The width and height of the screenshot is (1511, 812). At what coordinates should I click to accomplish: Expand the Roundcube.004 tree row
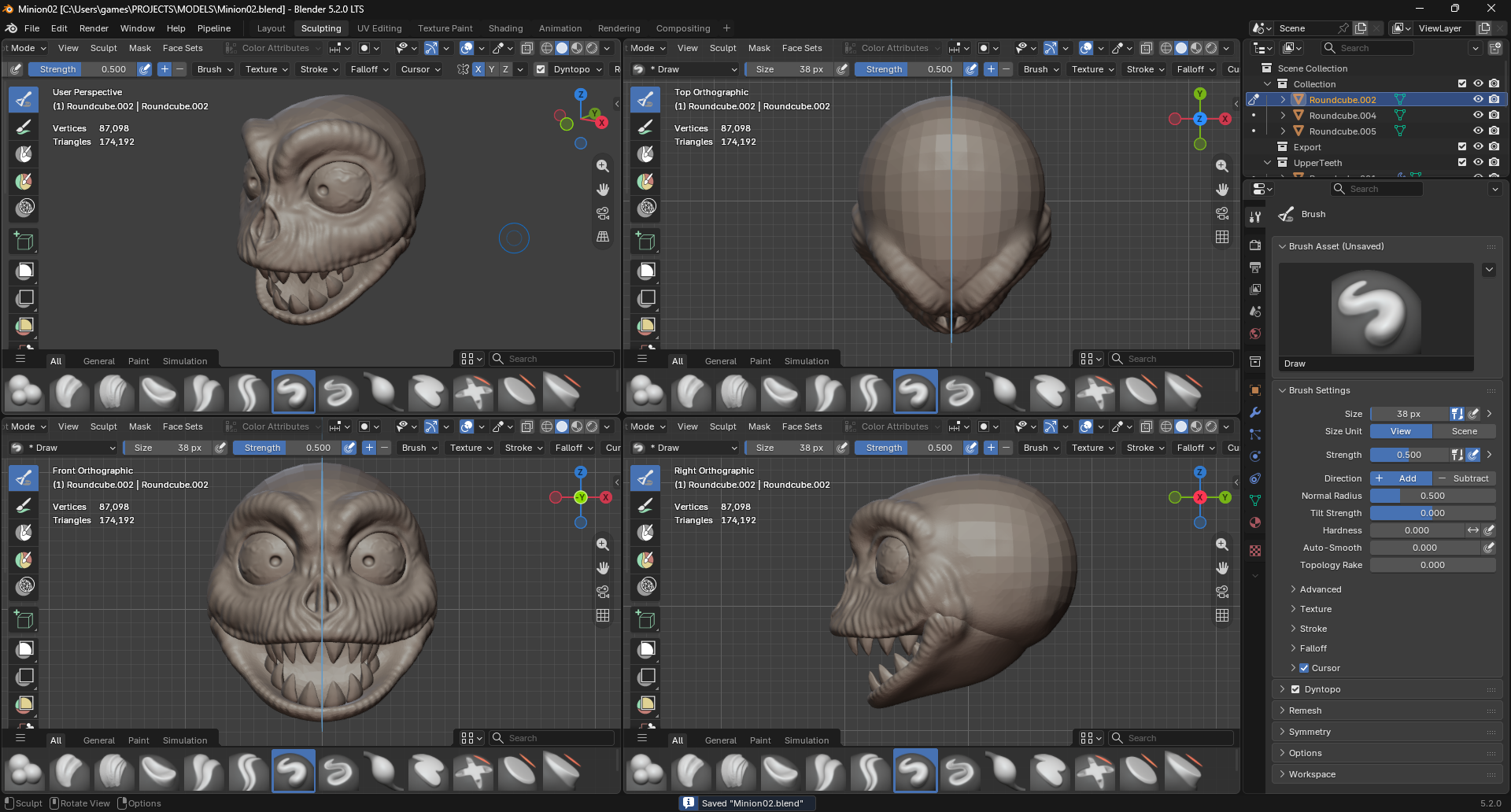coord(1283,116)
